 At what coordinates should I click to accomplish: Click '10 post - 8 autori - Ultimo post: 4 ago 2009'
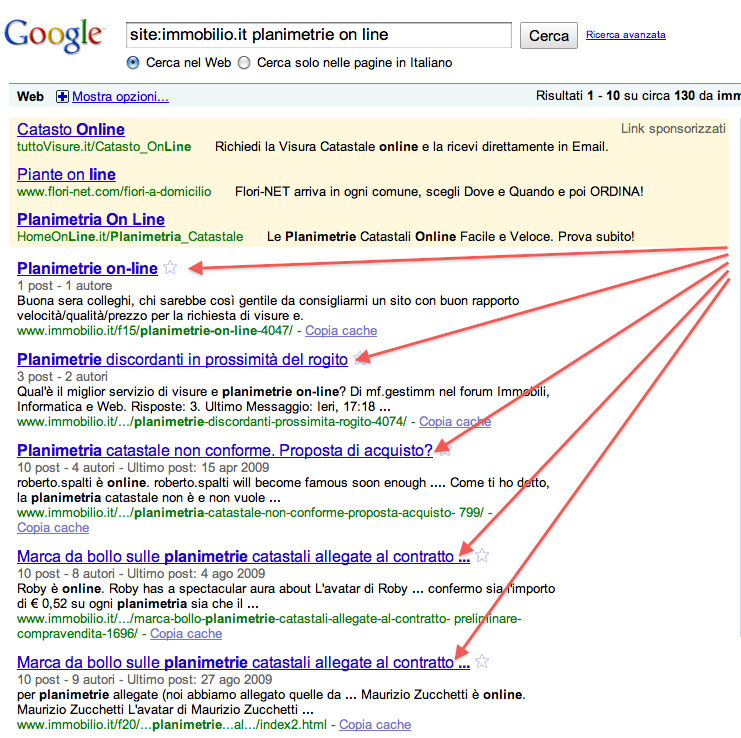tap(141, 574)
